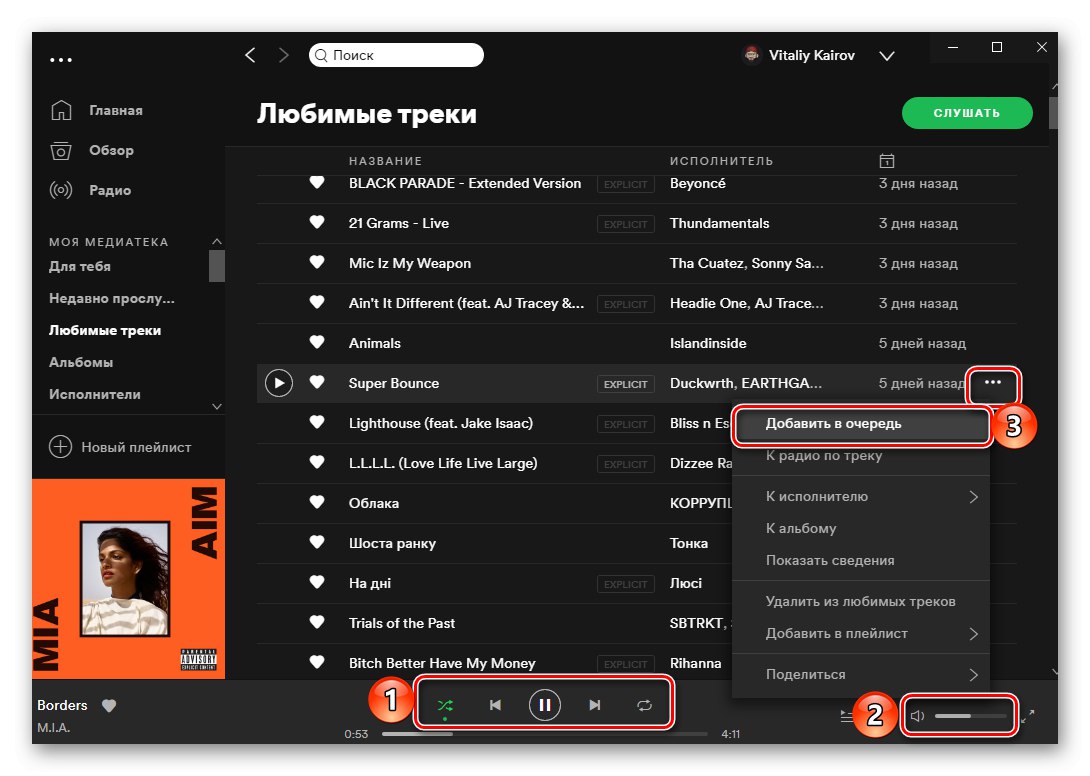The width and height of the screenshot is (1090, 776).
Task: Select Любимые треки in the sidebar
Action: (x=105, y=330)
